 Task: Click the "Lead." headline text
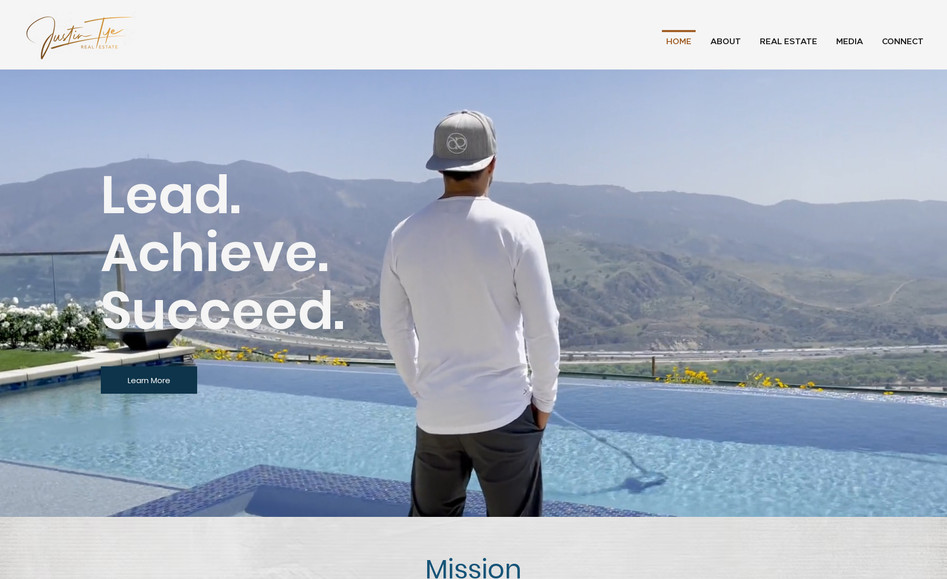pos(171,194)
